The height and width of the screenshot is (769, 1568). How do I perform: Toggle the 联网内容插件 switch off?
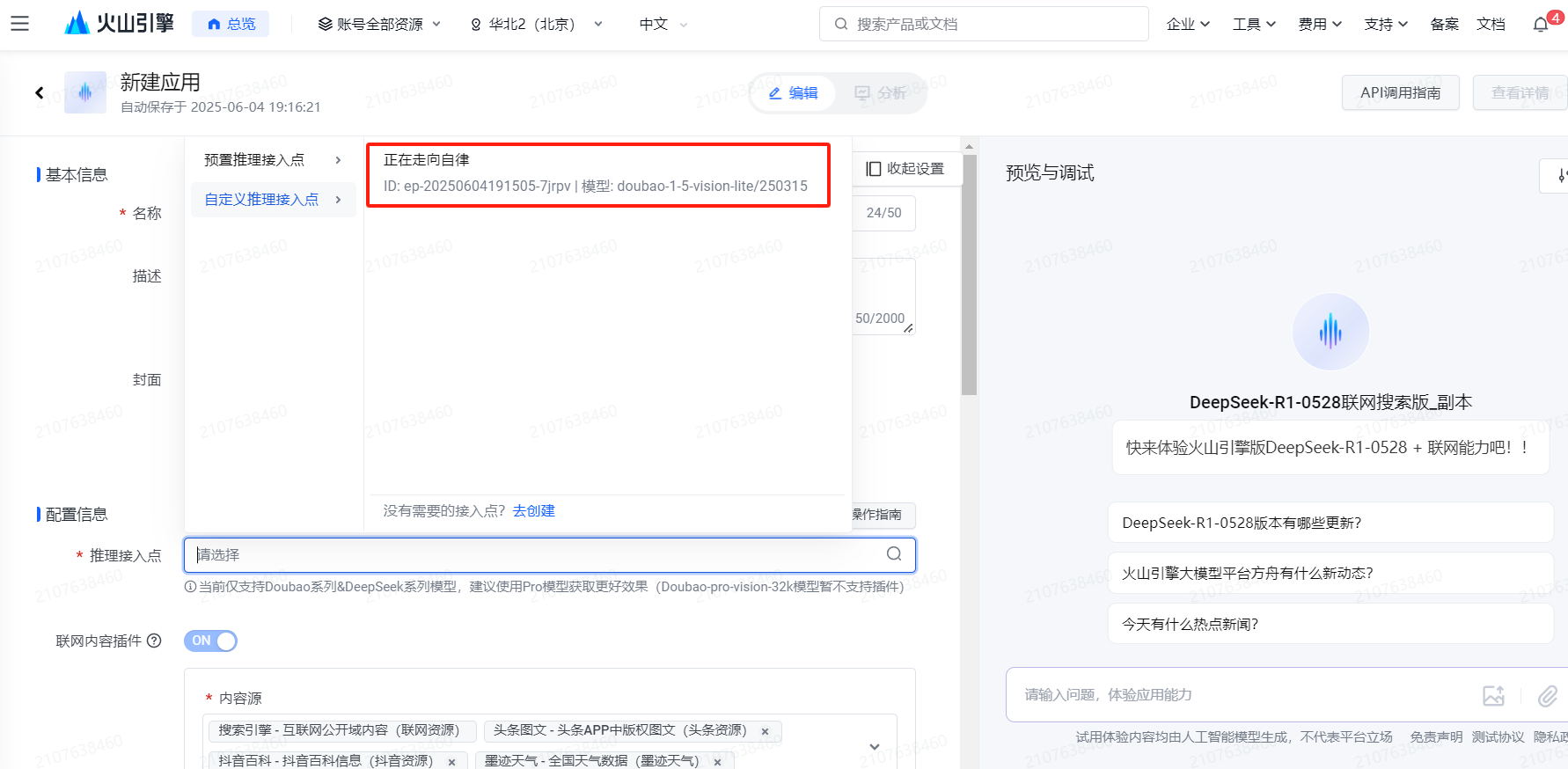(210, 641)
